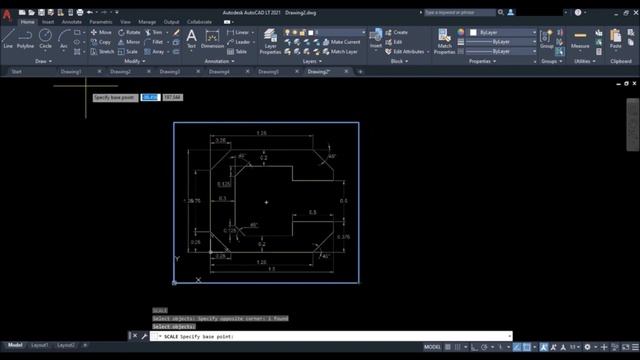The height and width of the screenshot is (360, 640).
Task: Toggle polar tracking in status bar
Action: pyautogui.click(x=484, y=347)
